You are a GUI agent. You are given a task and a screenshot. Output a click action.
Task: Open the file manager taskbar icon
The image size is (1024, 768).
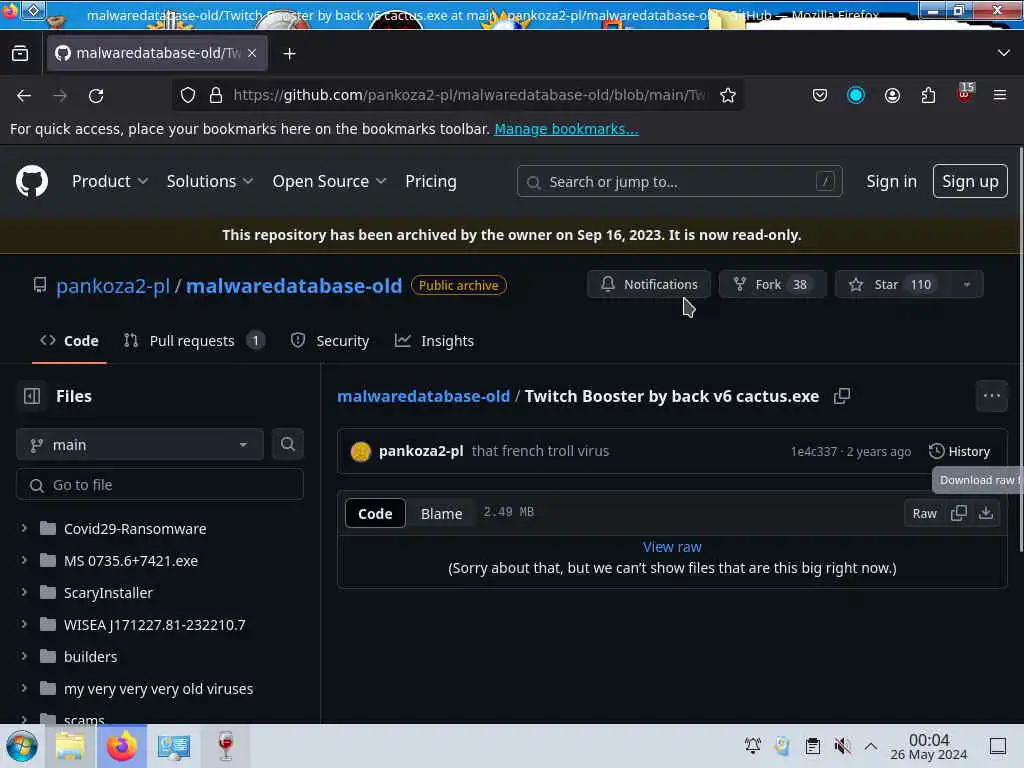pyautogui.click(x=70, y=746)
